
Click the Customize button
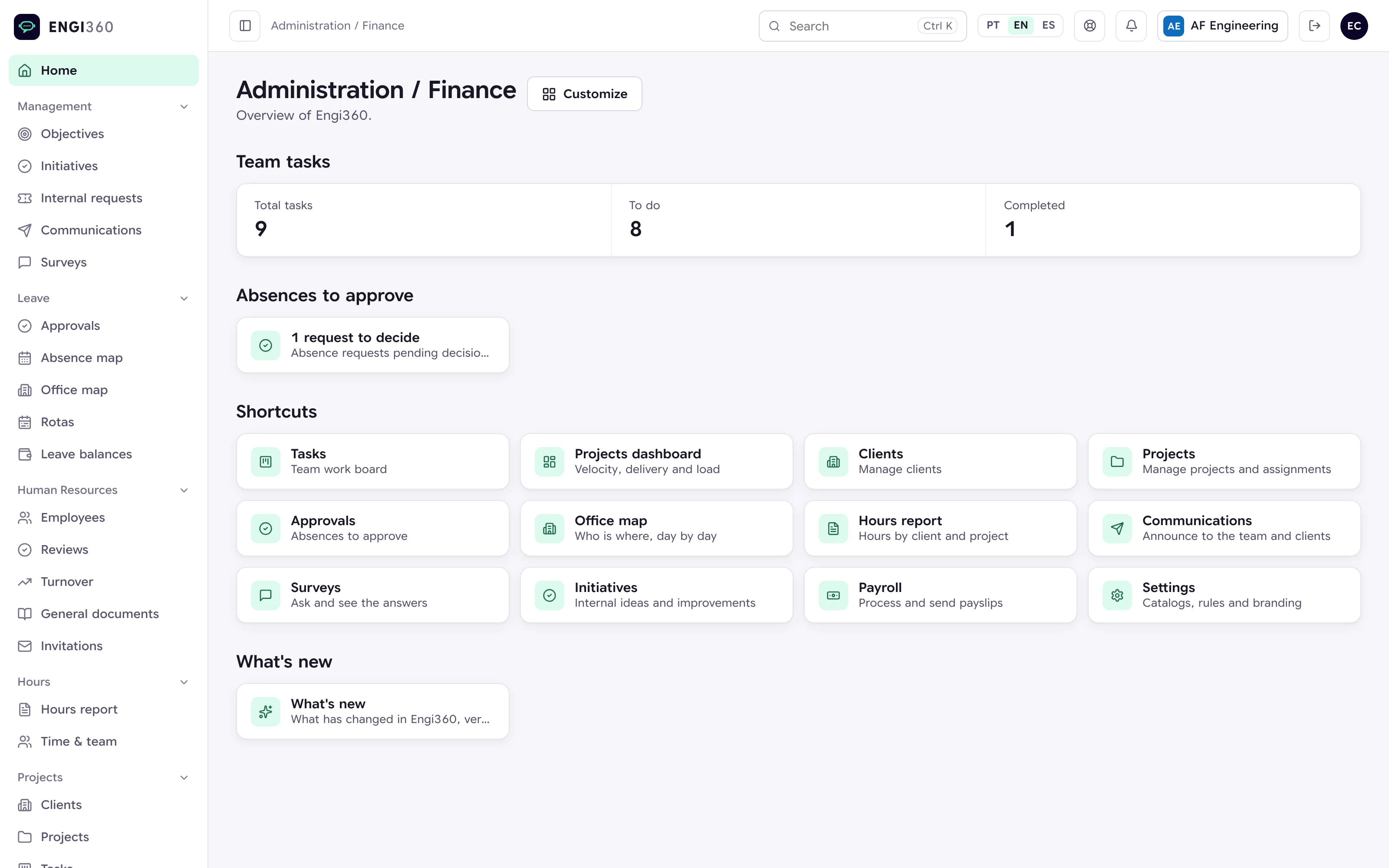coord(584,94)
